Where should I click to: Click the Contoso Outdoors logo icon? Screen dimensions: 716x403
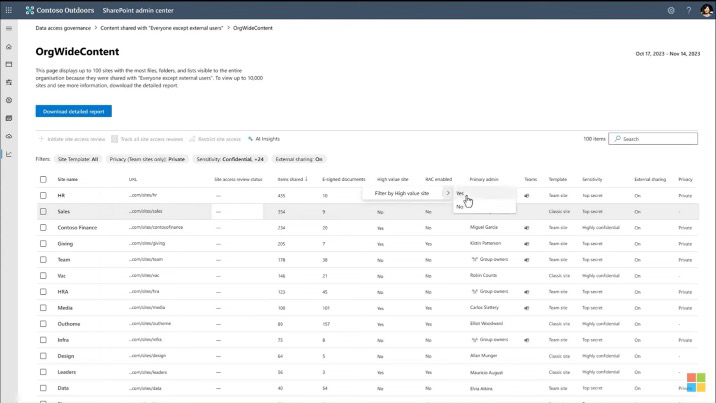pos(30,10)
